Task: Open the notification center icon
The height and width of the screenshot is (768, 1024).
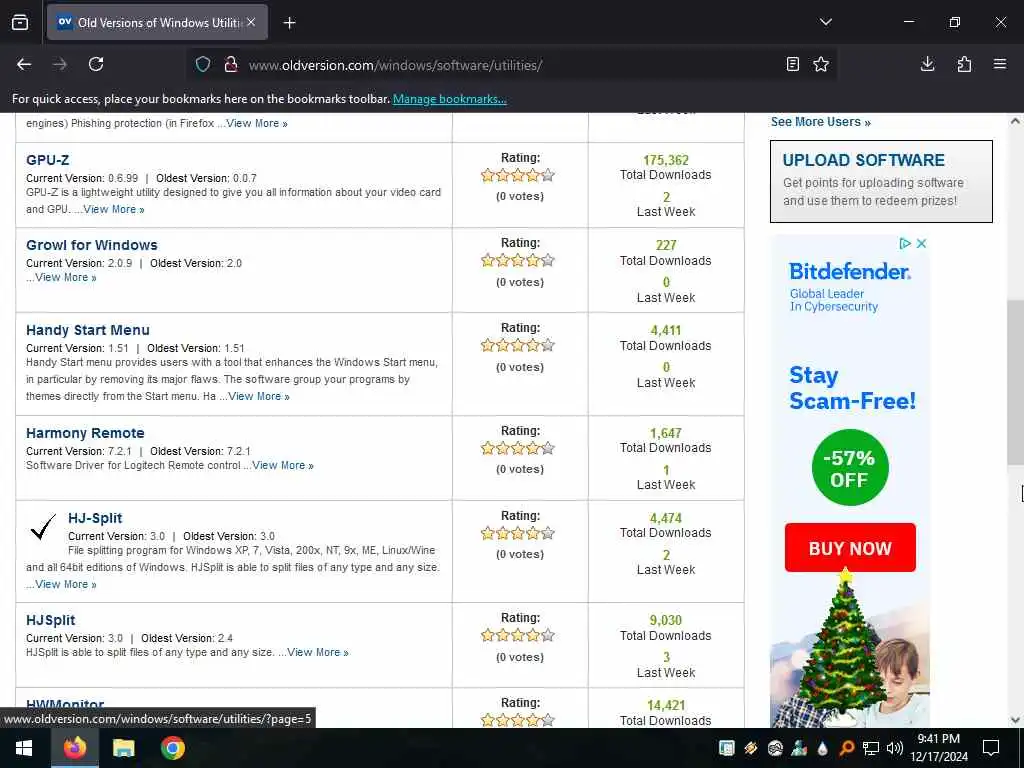Action: coord(991,748)
